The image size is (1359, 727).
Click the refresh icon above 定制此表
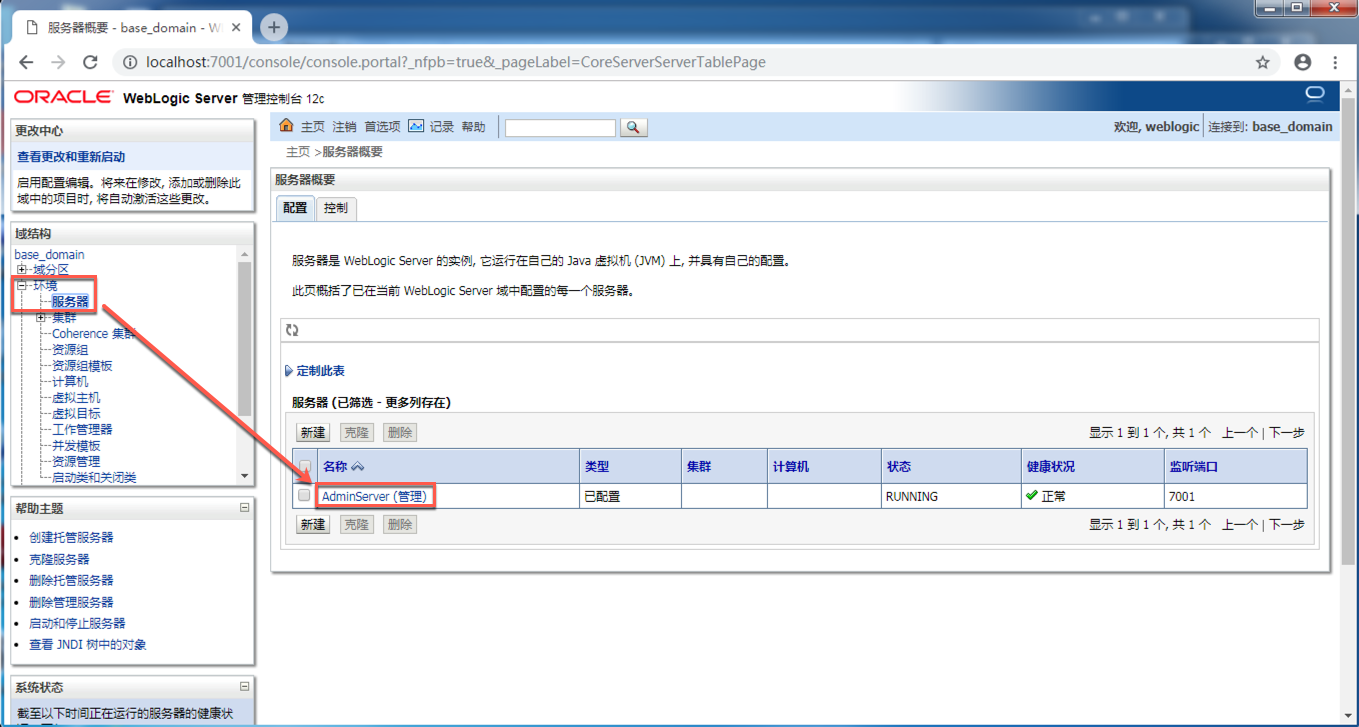(292, 330)
